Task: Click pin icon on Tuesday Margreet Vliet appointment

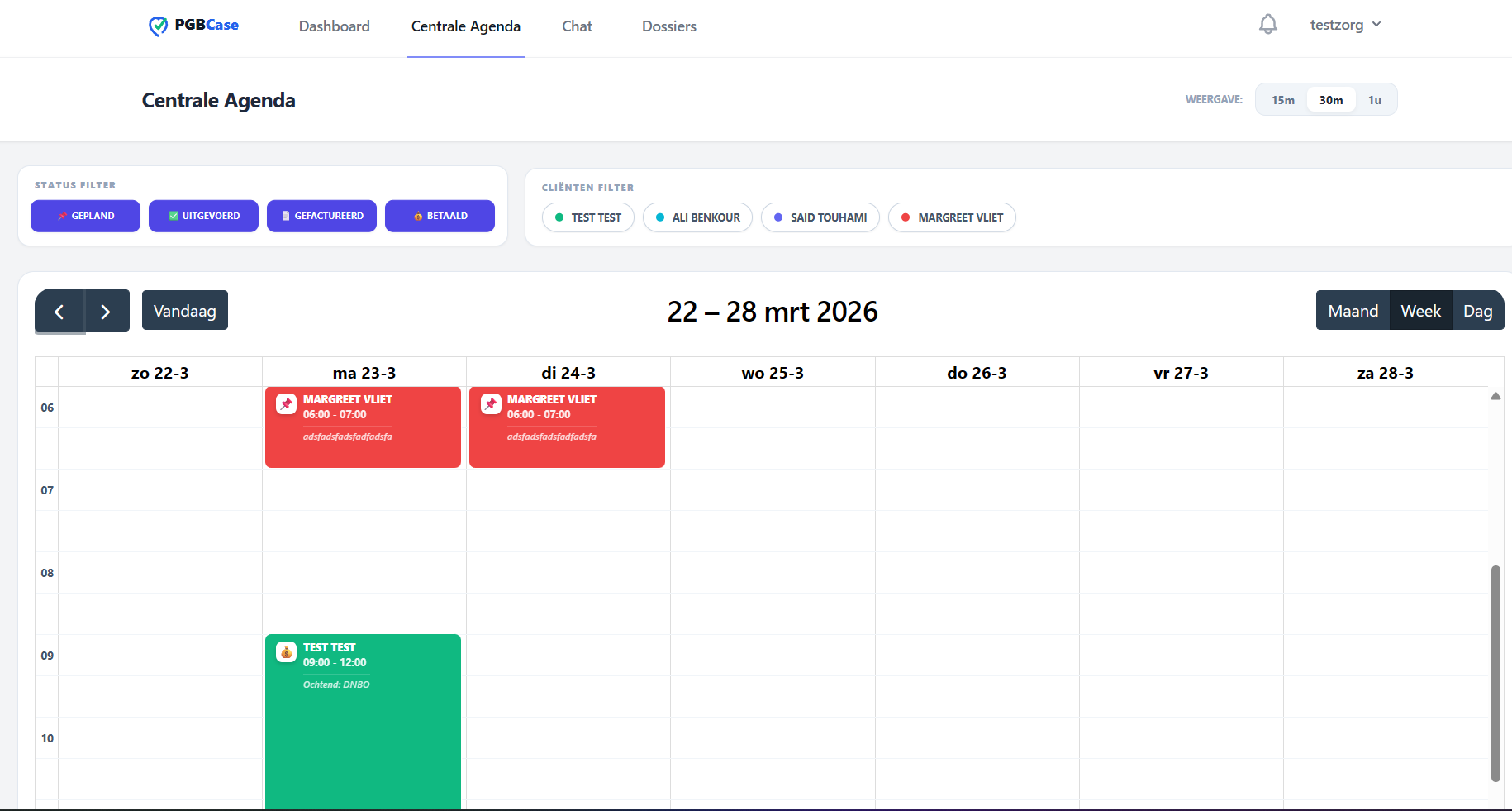Action: point(491,404)
